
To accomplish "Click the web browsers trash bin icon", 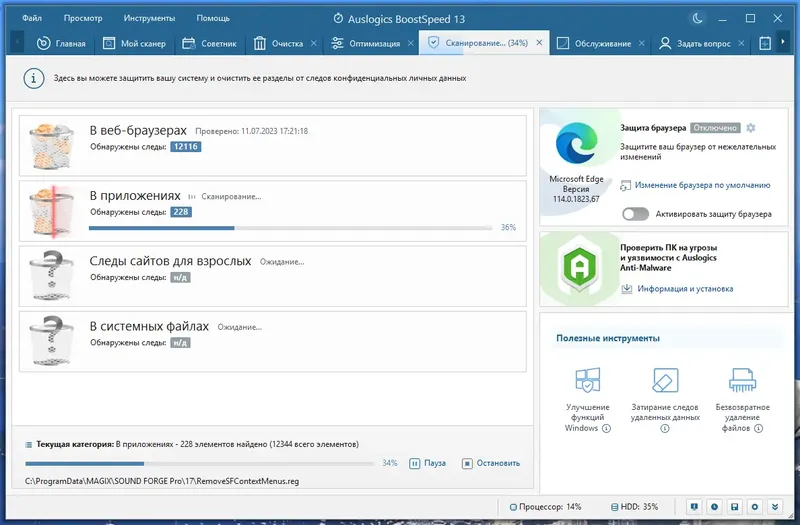I will point(51,145).
